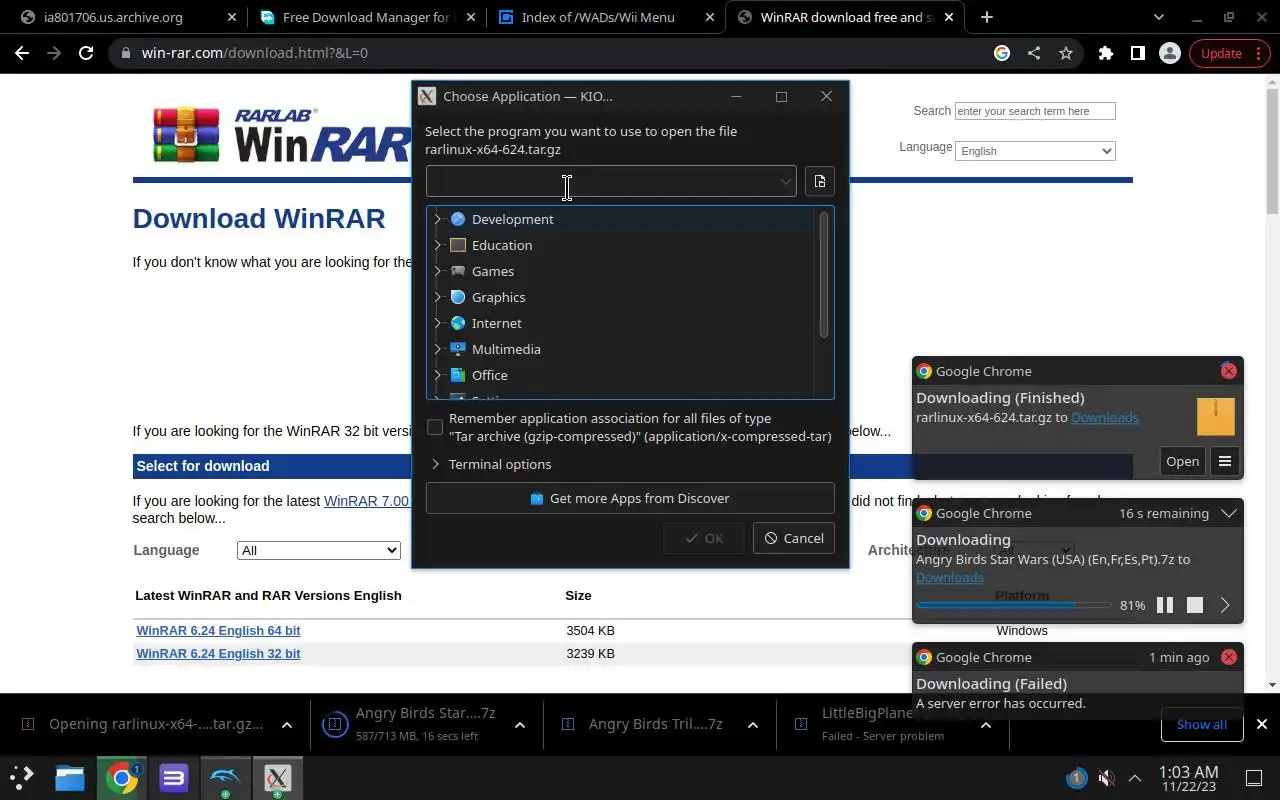Click the Google icon in address bar
This screenshot has height=800, width=1280.
[1002, 53]
